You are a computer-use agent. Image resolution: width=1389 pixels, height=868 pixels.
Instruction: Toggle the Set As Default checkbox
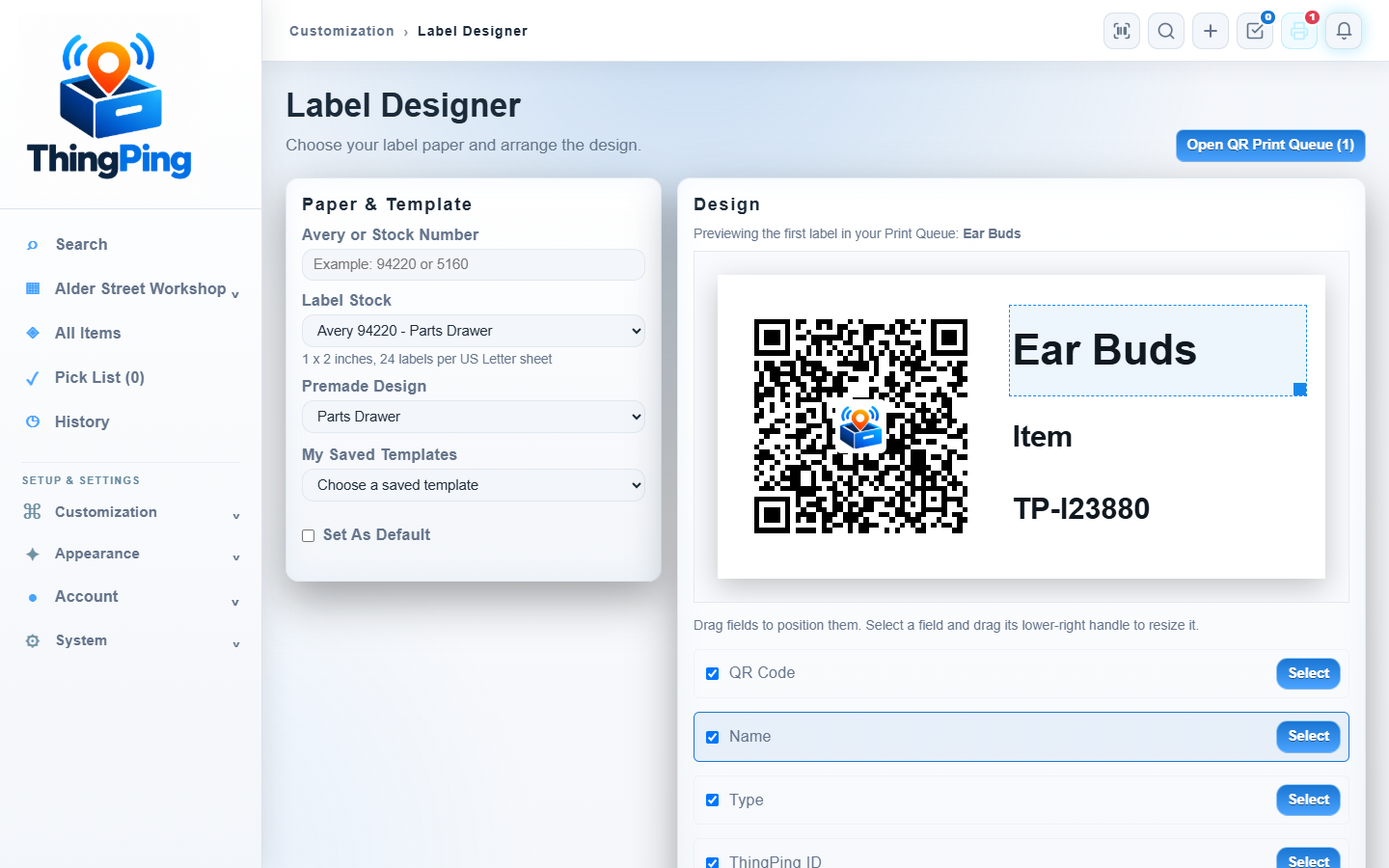(x=309, y=535)
